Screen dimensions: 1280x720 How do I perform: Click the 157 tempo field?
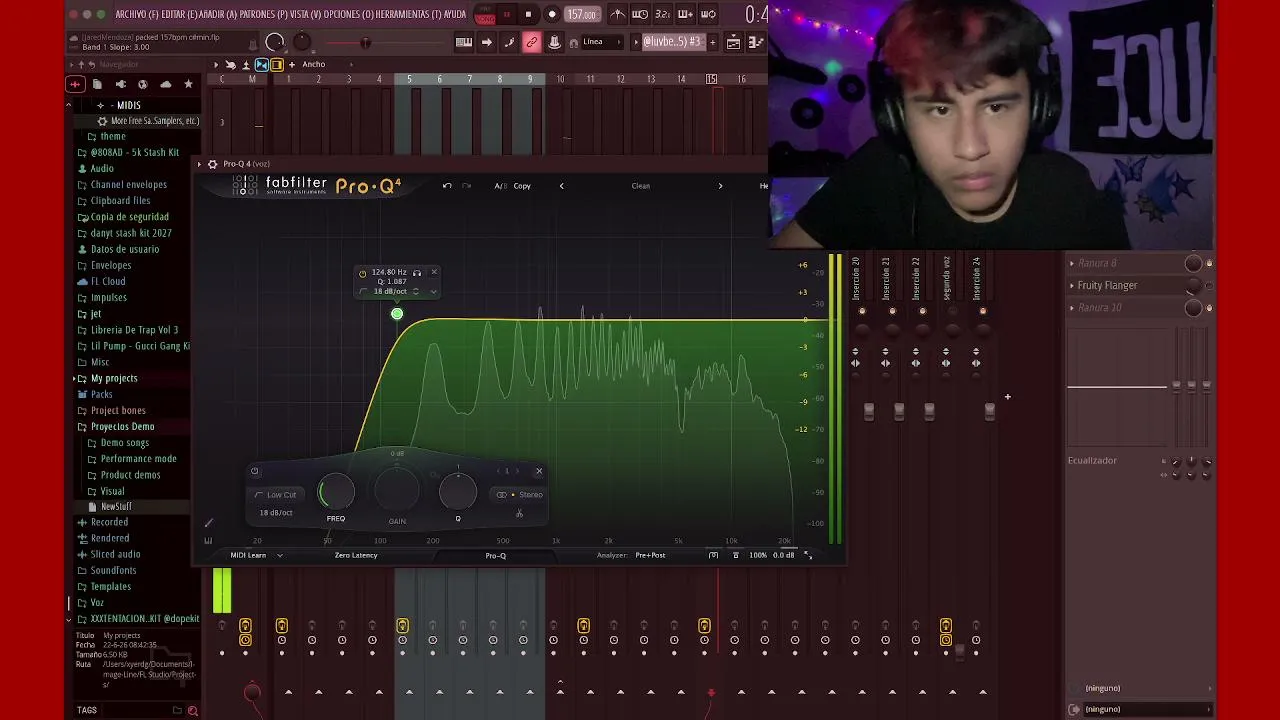point(581,15)
